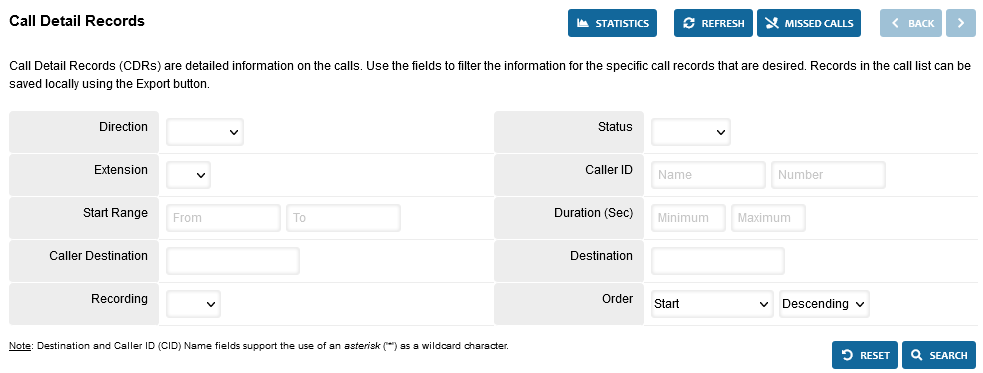
Task: Focus the Caller Destination text box
Action: pos(233,261)
